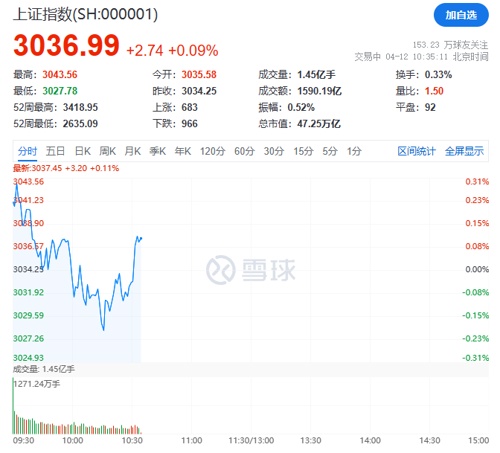Select the 分时 chart tab
The width and height of the screenshot is (500, 453).
click(27, 151)
